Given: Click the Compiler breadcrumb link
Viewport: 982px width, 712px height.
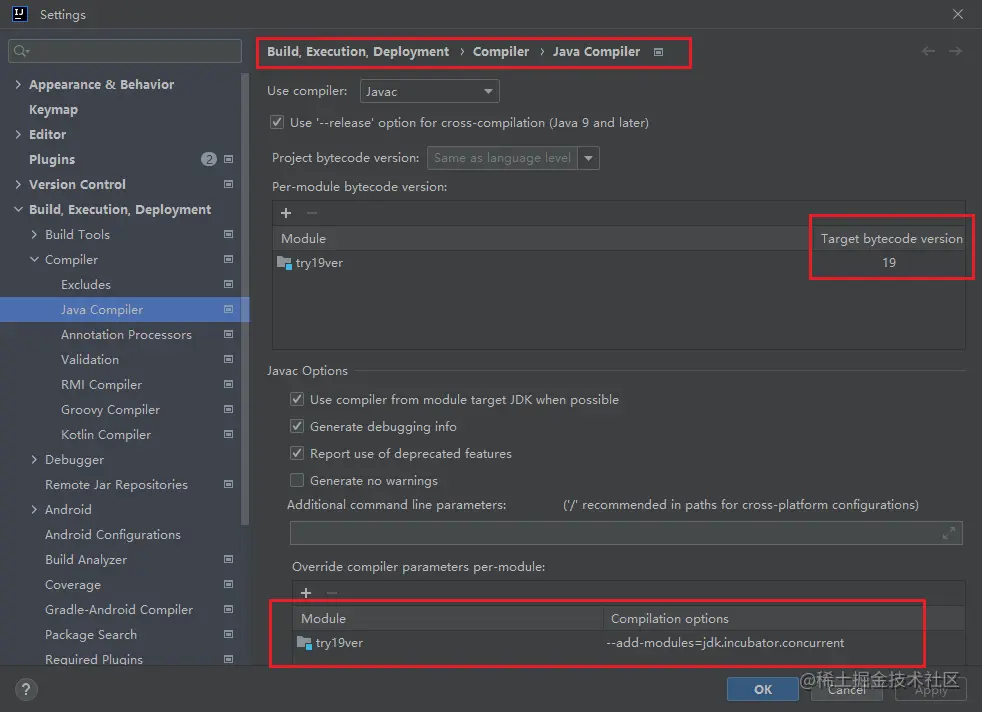Looking at the screenshot, I should pyautogui.click(x=500, y=51).
